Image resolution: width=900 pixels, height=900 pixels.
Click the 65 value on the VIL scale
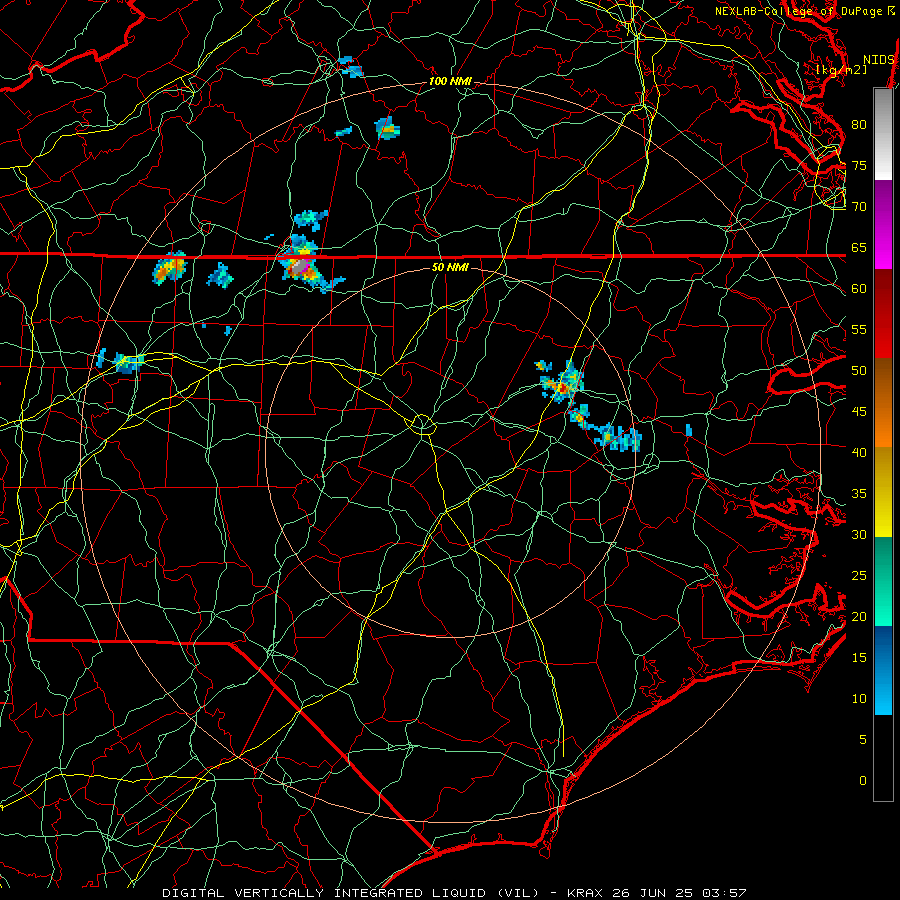[859, 247]
